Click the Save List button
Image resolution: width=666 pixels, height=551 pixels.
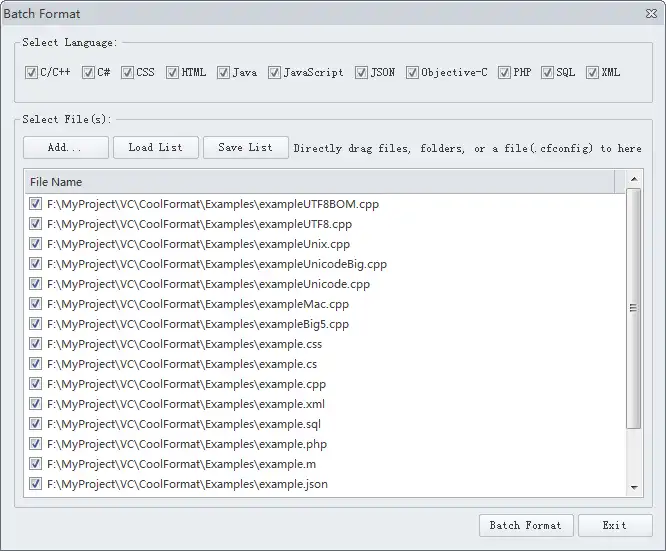[246, 147]
